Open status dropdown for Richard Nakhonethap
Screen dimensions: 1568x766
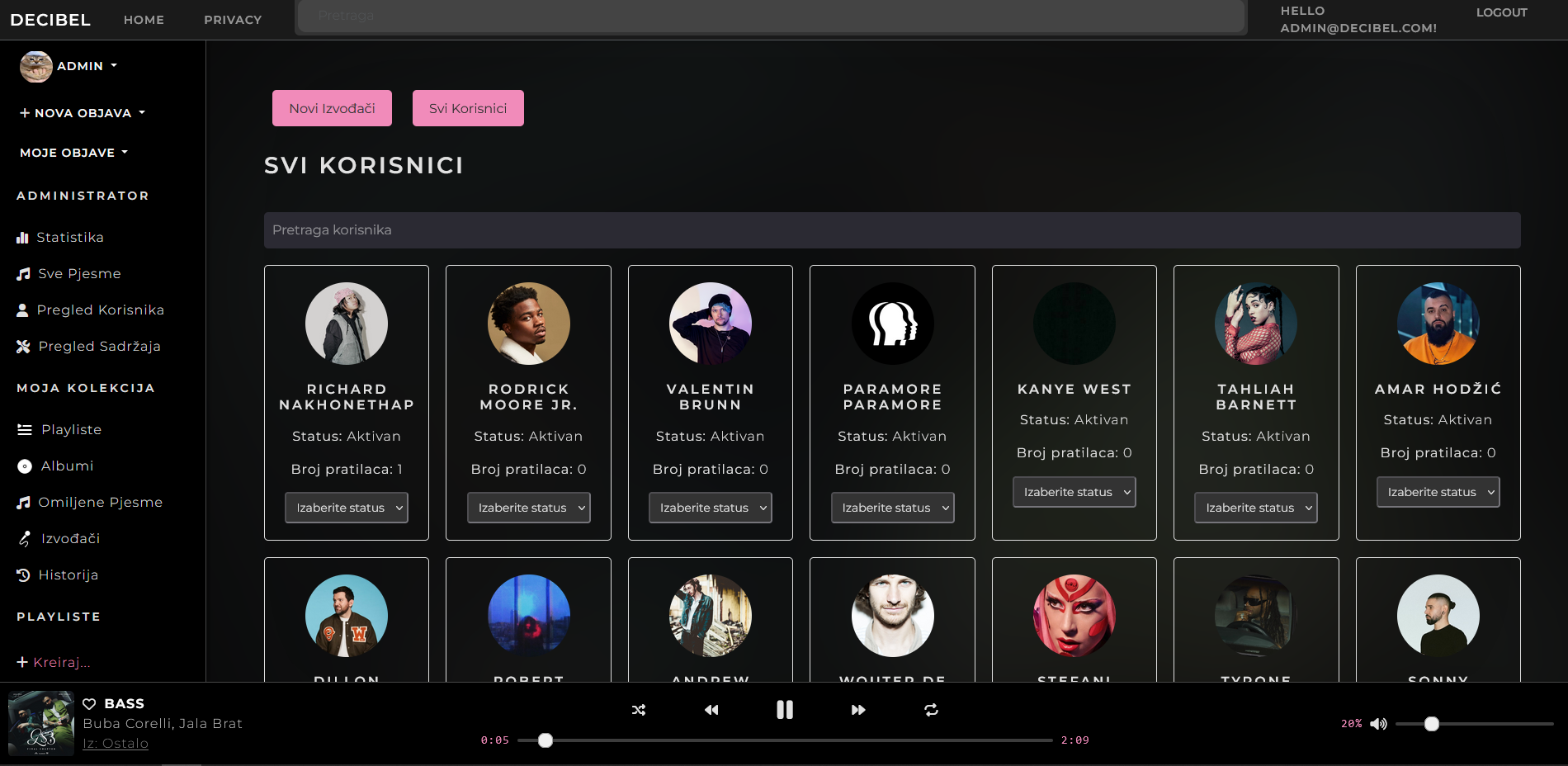[x=347, y=508]
